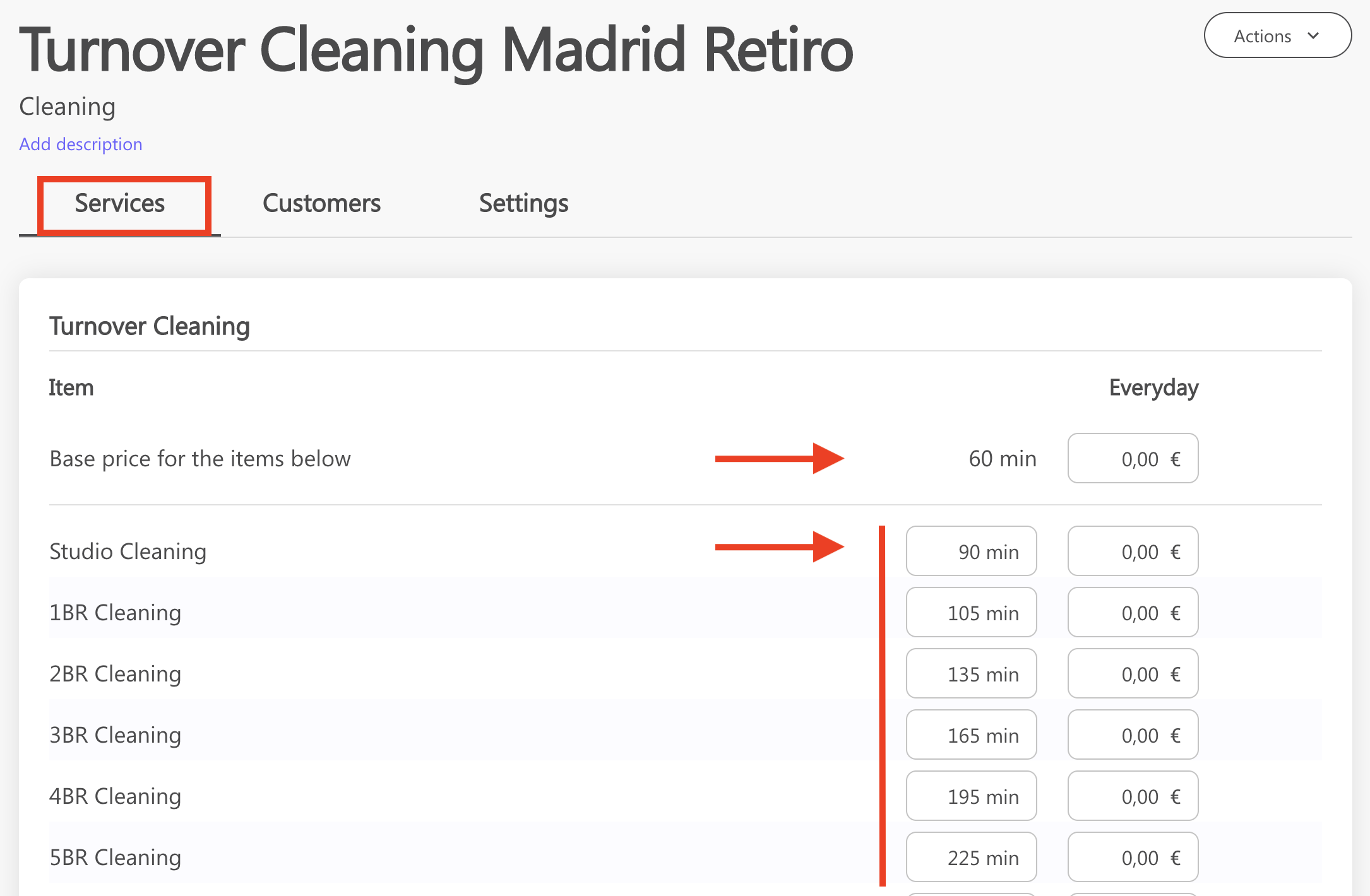
Task: Click the Add description link
Action: [x=81, y=144]
